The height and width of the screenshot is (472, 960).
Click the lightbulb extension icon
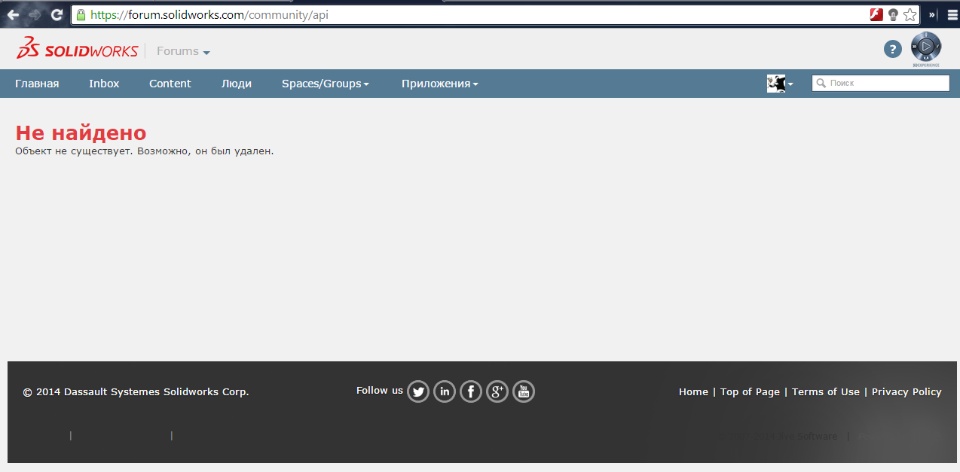(893, 15)
